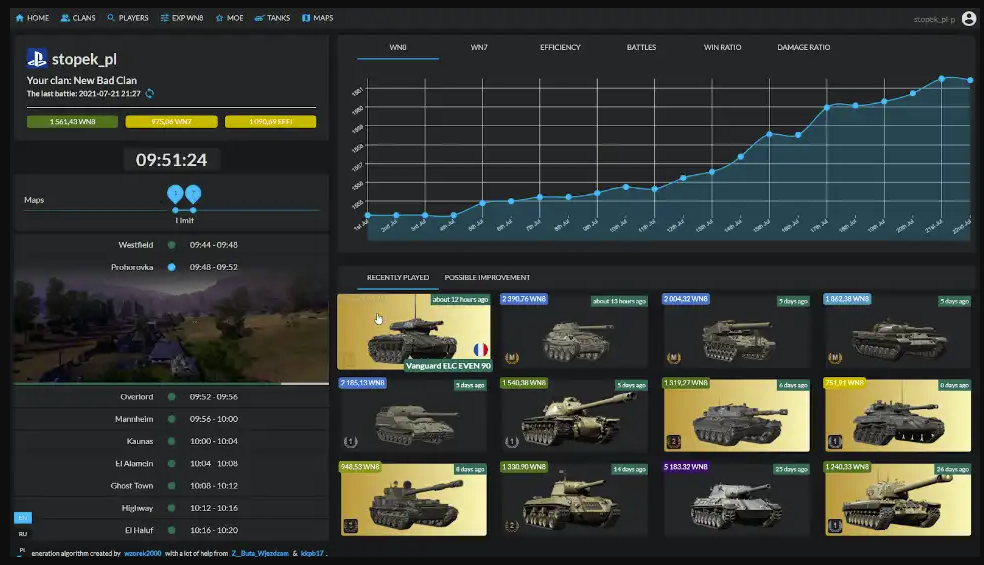Open POSSIBLE IMPROVEMENT tab
Viewport: 984px width, 565px height.
pos(487,277)
